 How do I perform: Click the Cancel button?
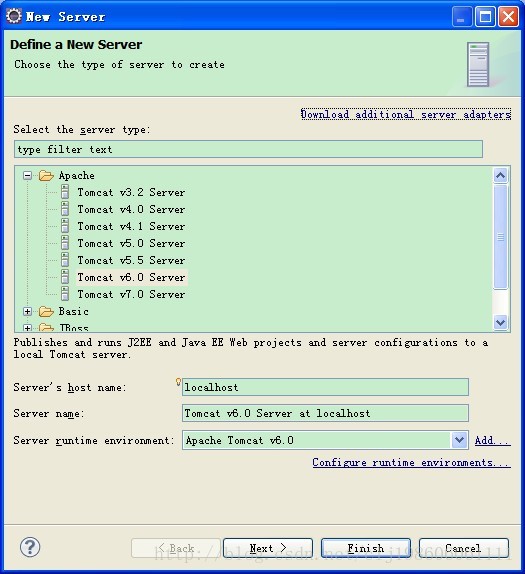click(463, 548)
